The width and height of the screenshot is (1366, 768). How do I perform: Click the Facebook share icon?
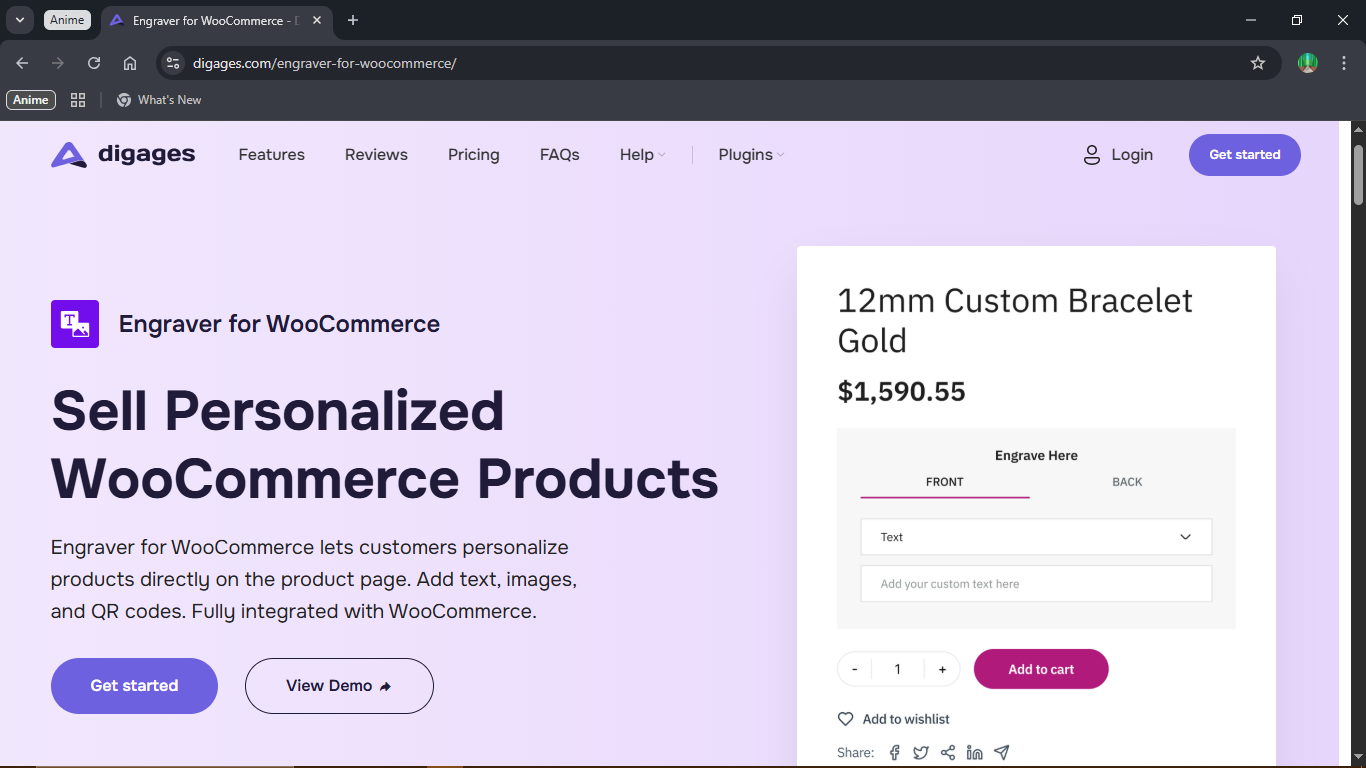(x=895, y=753)
